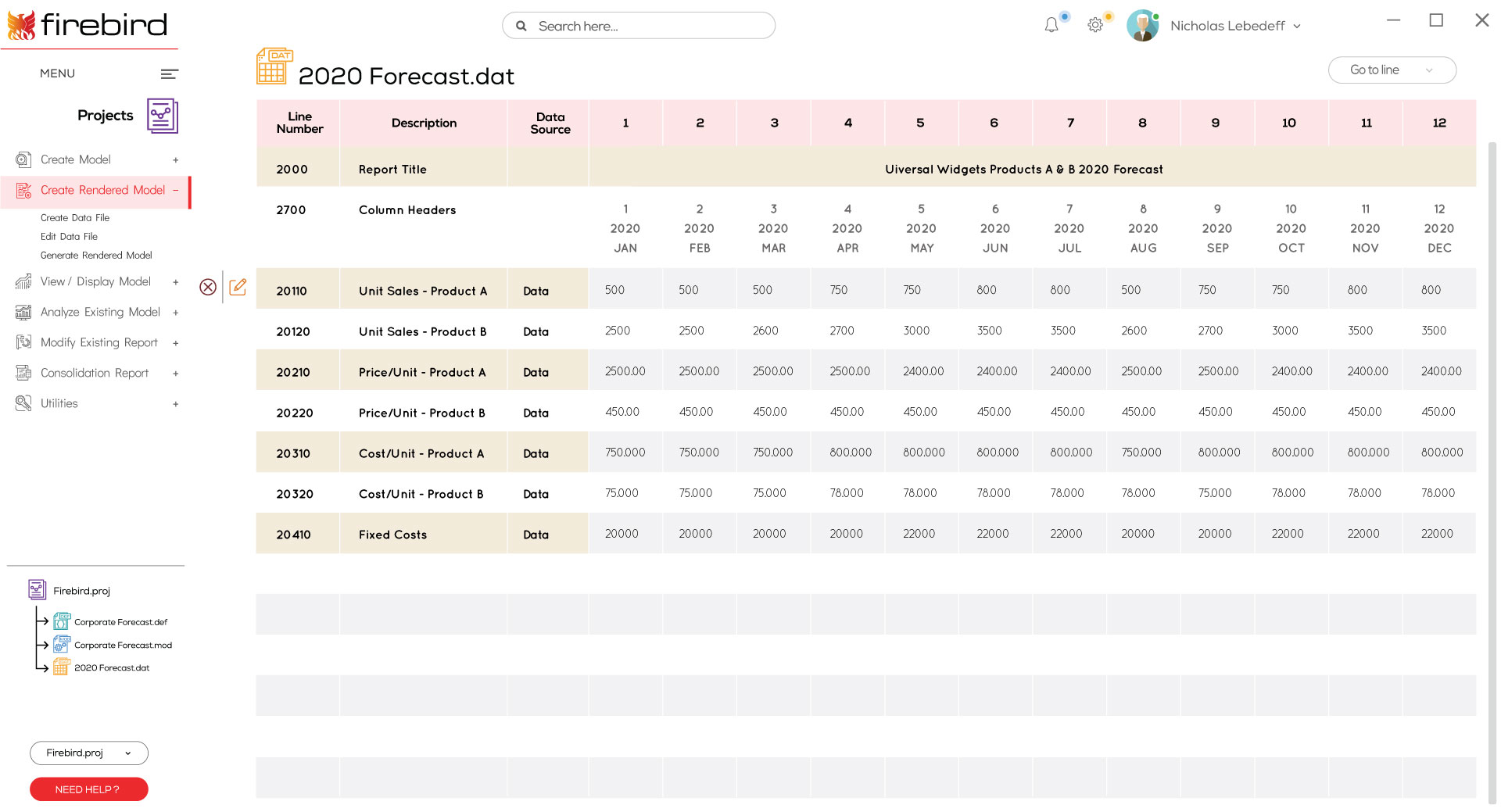The width and height of the screenshot is (1501, 812).
Task: Expand View / Display Model plus sign
Action: pyautogui.click(x=176, y=282)
